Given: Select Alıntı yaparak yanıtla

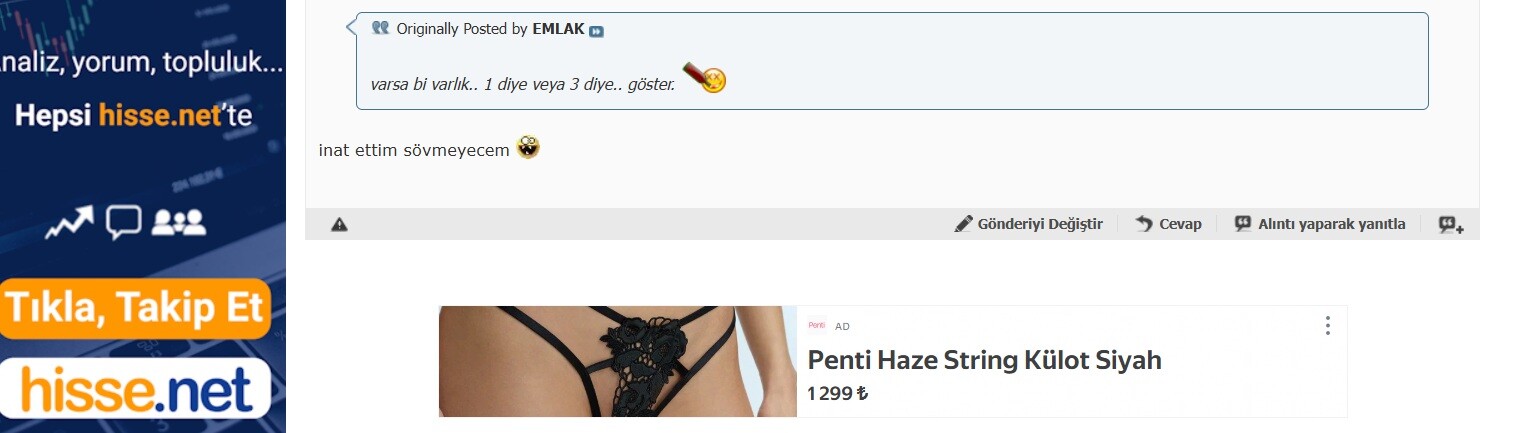Looking at the screenshot, I should [1319, 224].
